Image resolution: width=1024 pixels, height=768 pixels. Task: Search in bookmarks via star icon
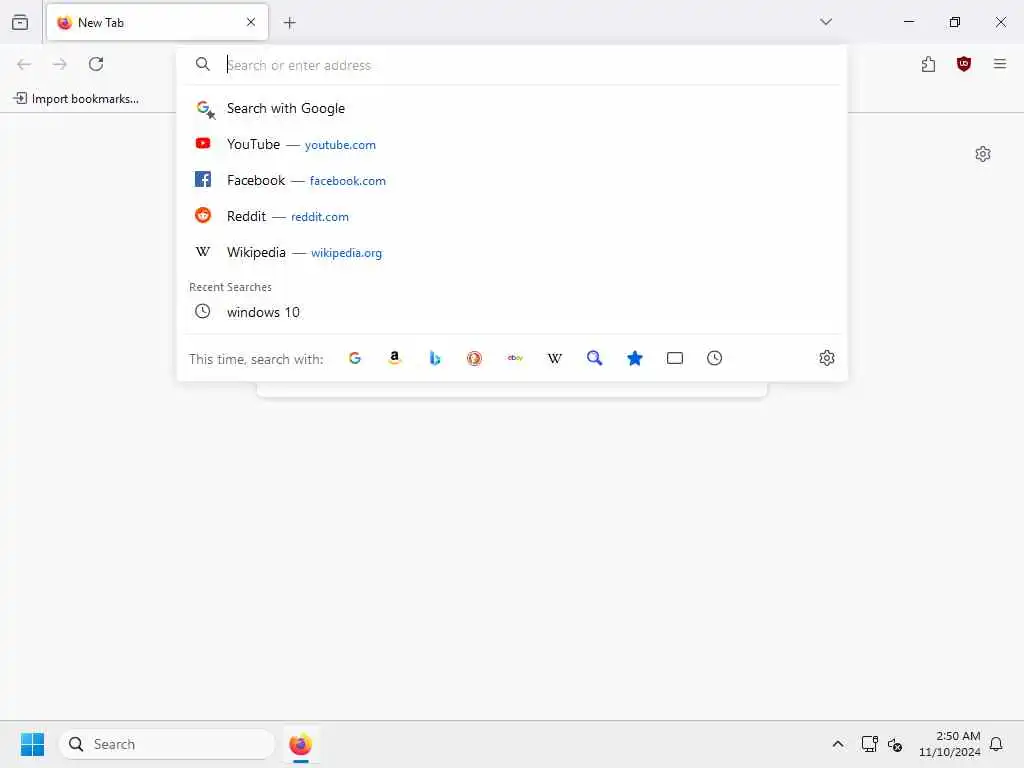coord(635,358)
